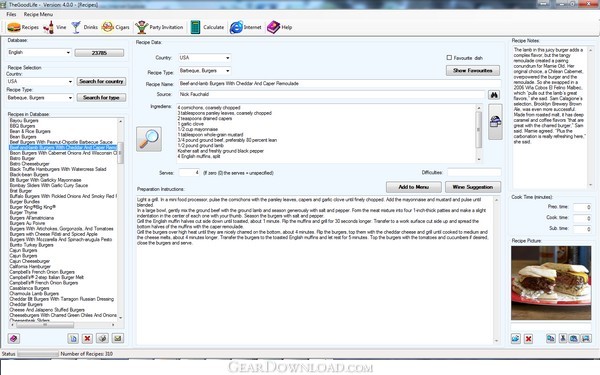This screenshot has width=600, height=375.
Task: Click into the Recipe Name field
Action: [339, 83]
